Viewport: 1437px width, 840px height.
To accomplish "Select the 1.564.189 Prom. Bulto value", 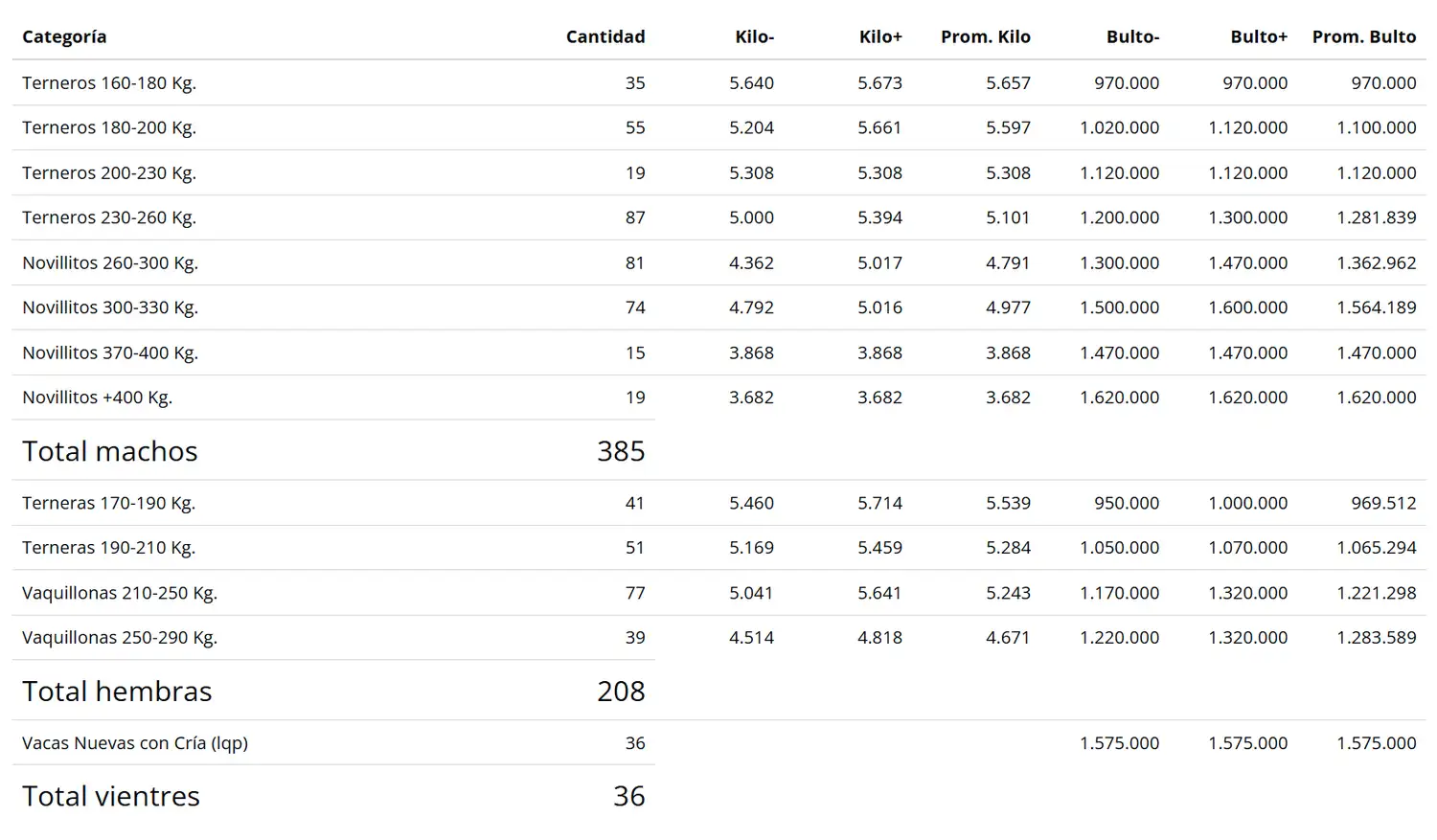I will coord(1377,307).
